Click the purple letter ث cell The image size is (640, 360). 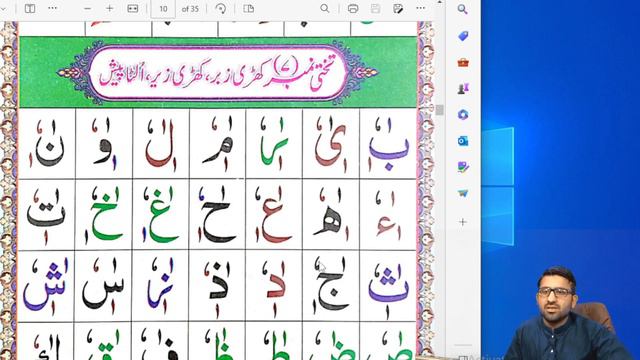(388, 286)
